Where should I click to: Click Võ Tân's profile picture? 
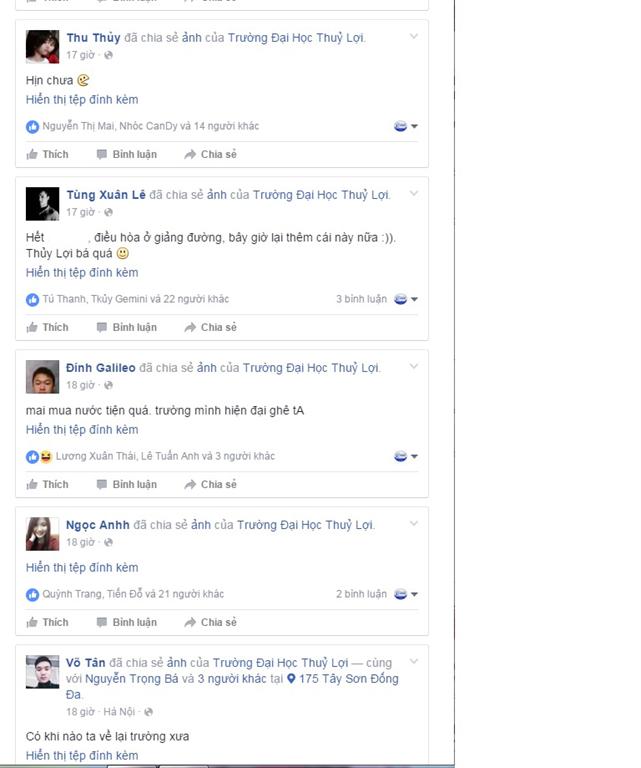click(43, 672)
